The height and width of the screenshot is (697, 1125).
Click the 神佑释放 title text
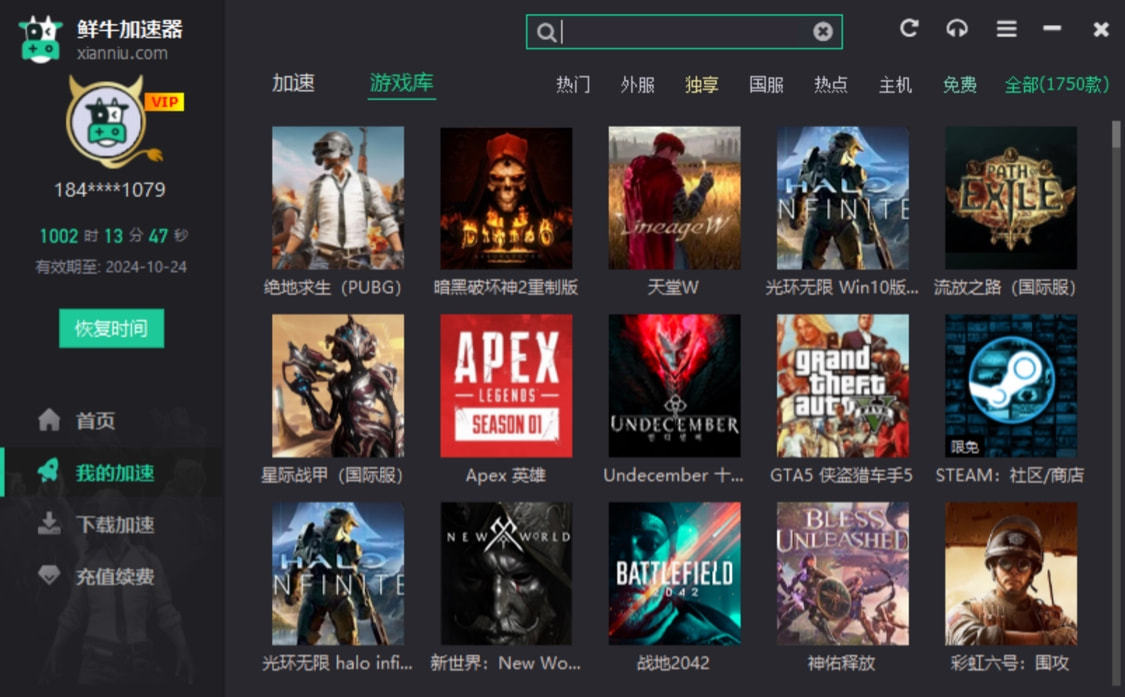[x=842, y=663]
